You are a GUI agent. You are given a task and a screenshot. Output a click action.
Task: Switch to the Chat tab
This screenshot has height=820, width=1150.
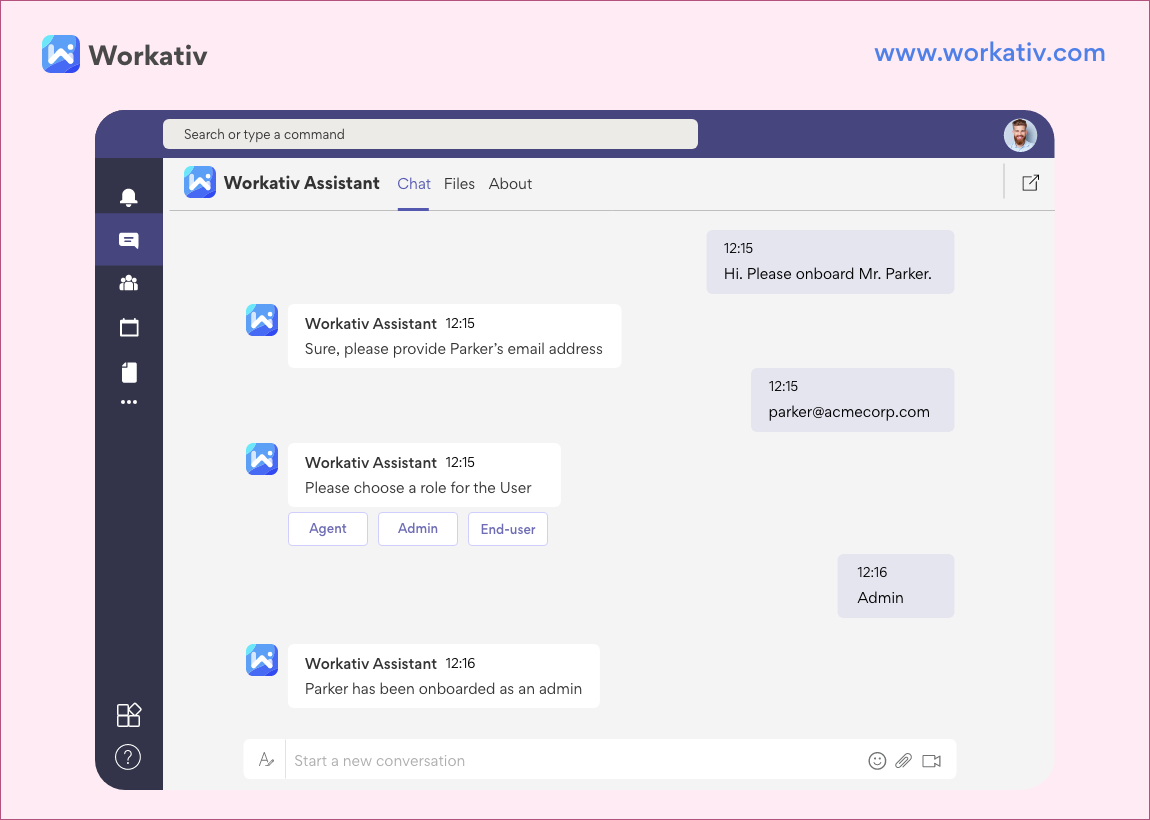(x=414, y=184)
